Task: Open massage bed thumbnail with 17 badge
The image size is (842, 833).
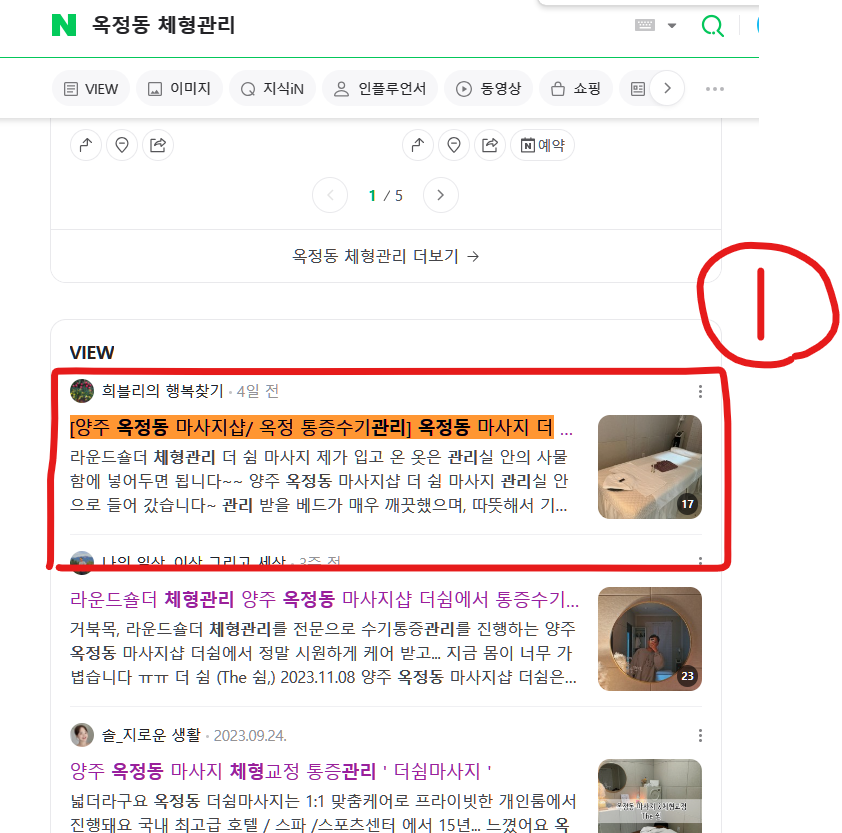Action: [x=650, y=467]
